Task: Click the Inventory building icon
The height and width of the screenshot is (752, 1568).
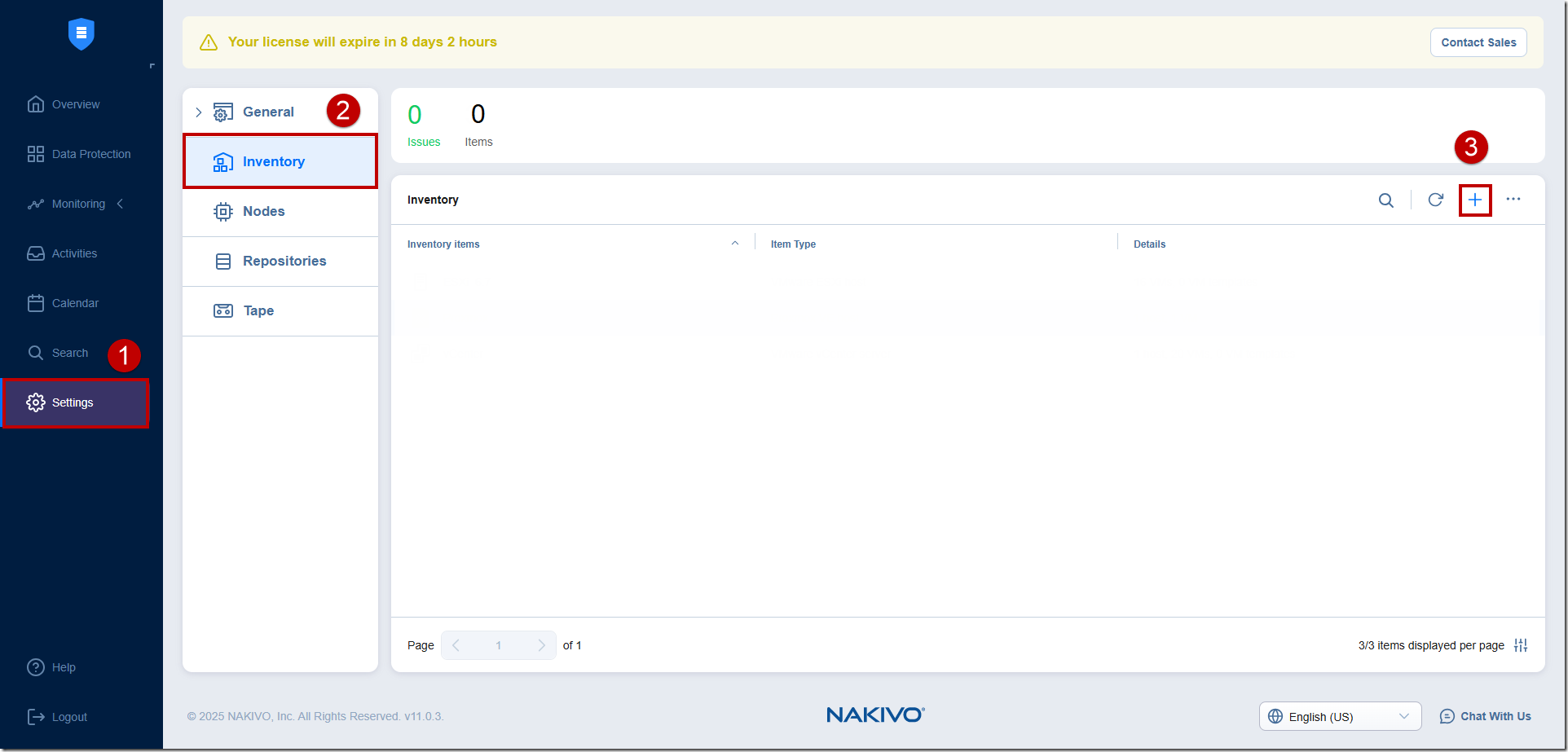Action: click(222, 162)
